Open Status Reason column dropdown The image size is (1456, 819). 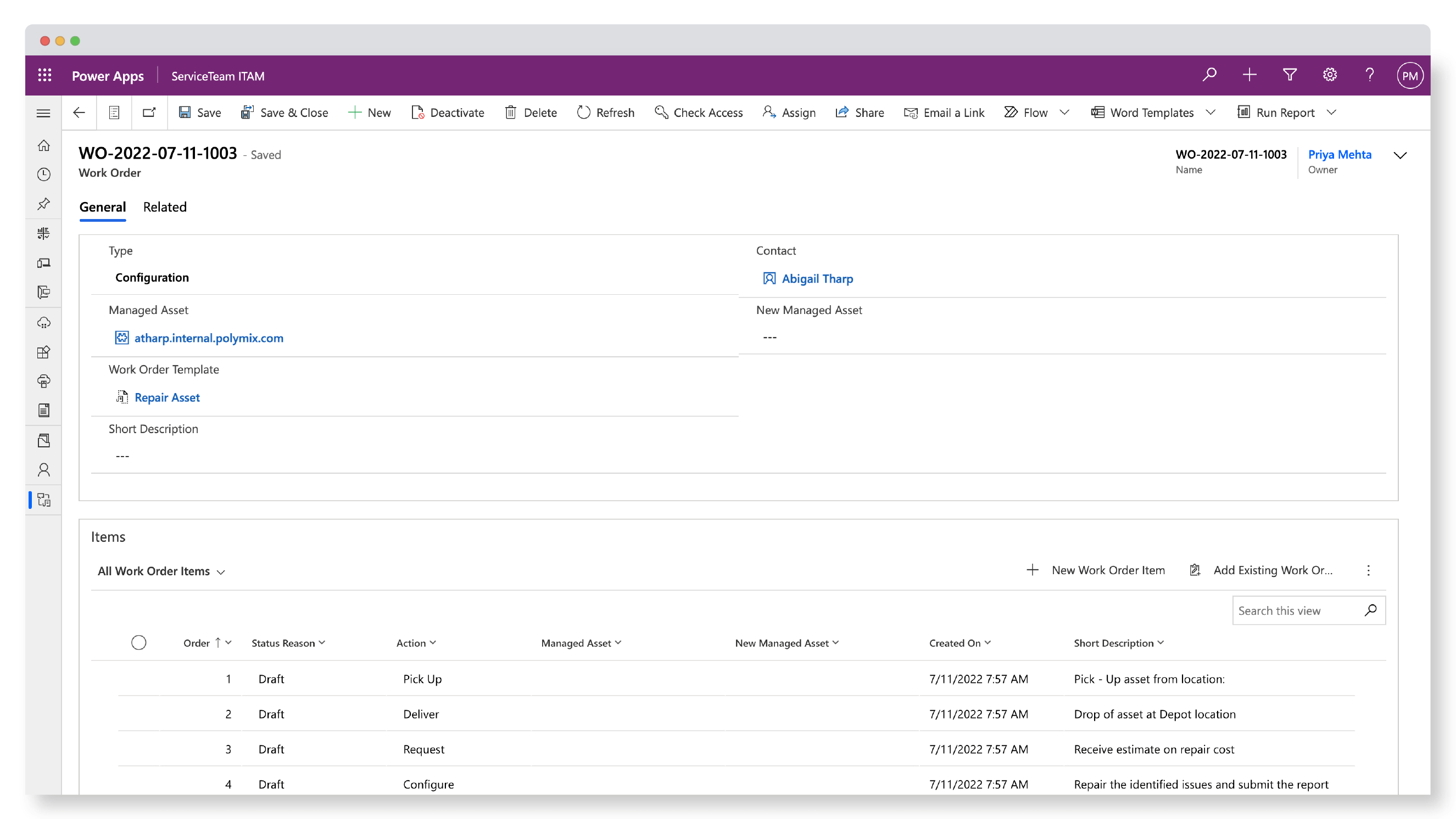(x=322, y=643)
